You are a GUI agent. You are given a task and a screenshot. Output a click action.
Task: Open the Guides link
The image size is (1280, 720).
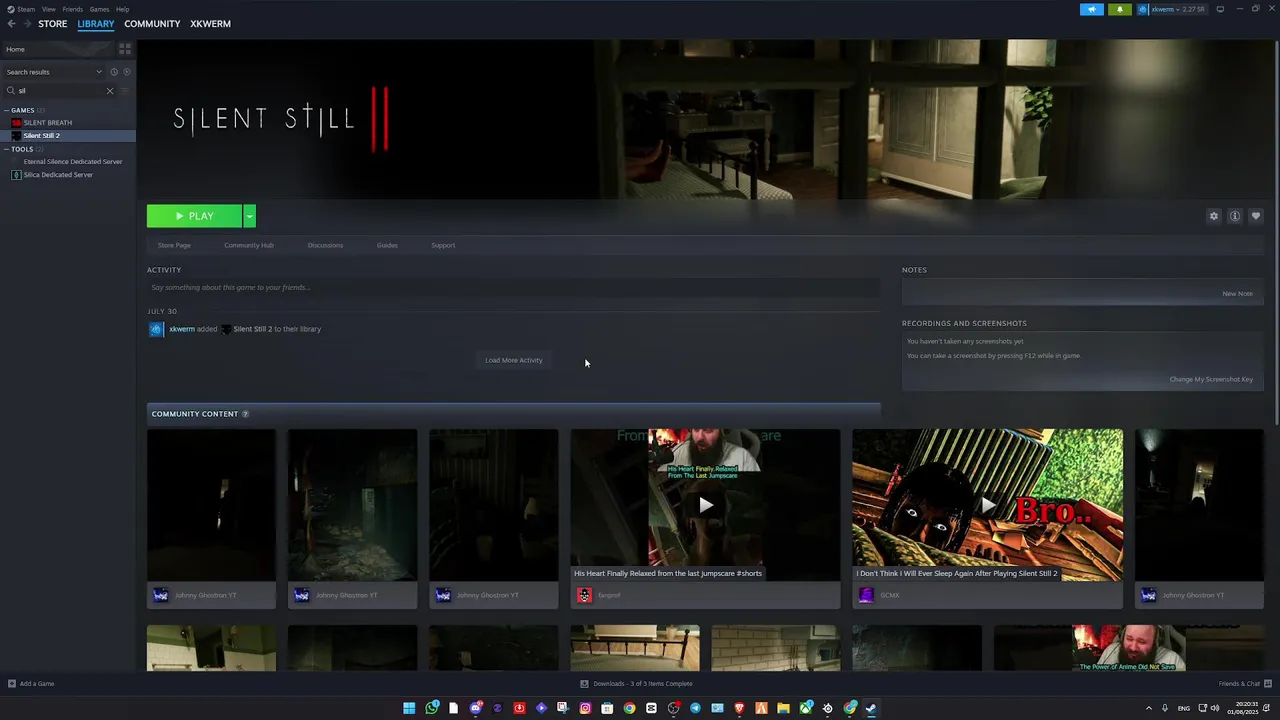[387, 245]
